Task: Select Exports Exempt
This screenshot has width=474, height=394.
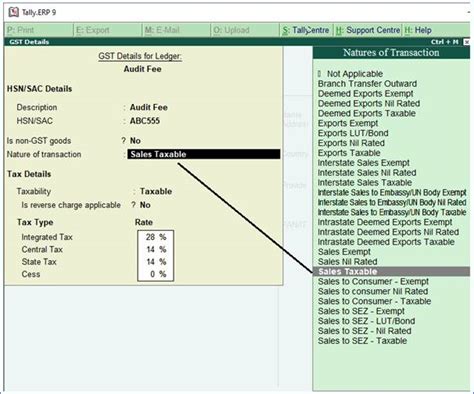Action: (x=348, y=123)
